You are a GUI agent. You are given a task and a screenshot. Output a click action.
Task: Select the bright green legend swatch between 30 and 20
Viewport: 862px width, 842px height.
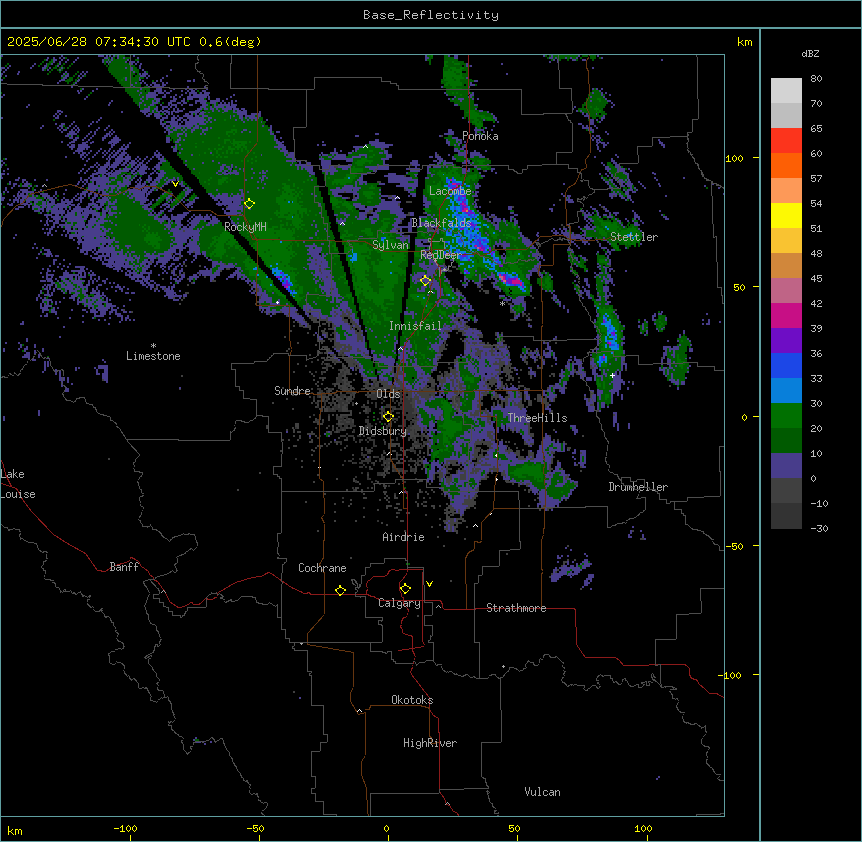tap(786, 416)
